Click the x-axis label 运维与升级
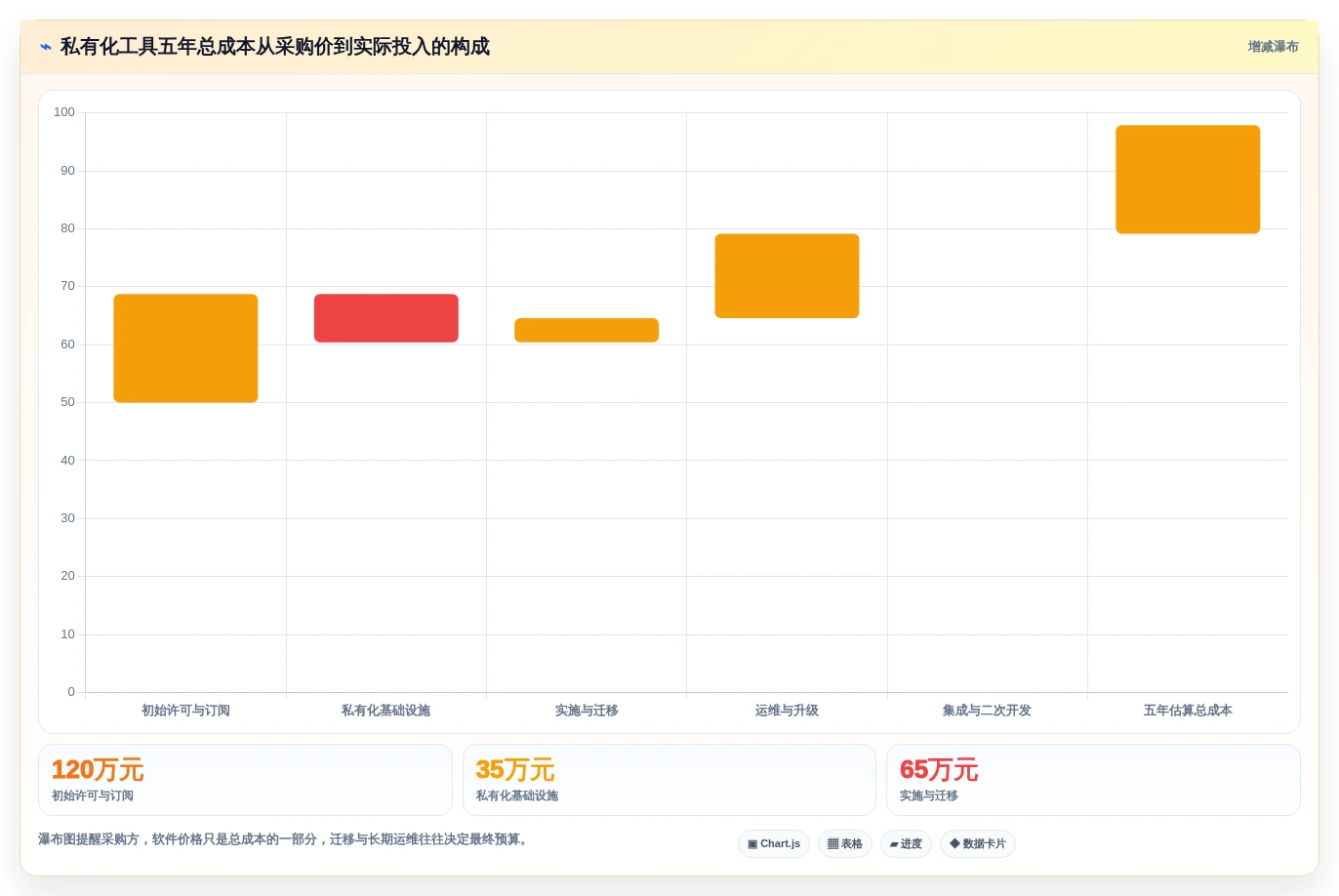The image size is (1339, 896). point(787,711)
